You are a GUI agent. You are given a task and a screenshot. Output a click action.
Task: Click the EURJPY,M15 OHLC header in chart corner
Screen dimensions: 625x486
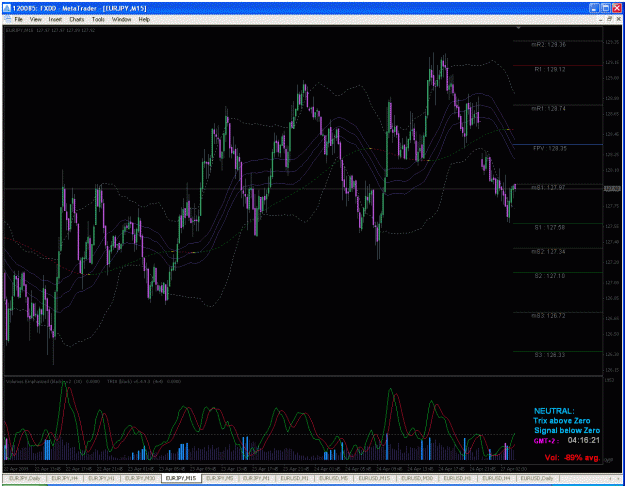tap(50, 30)
